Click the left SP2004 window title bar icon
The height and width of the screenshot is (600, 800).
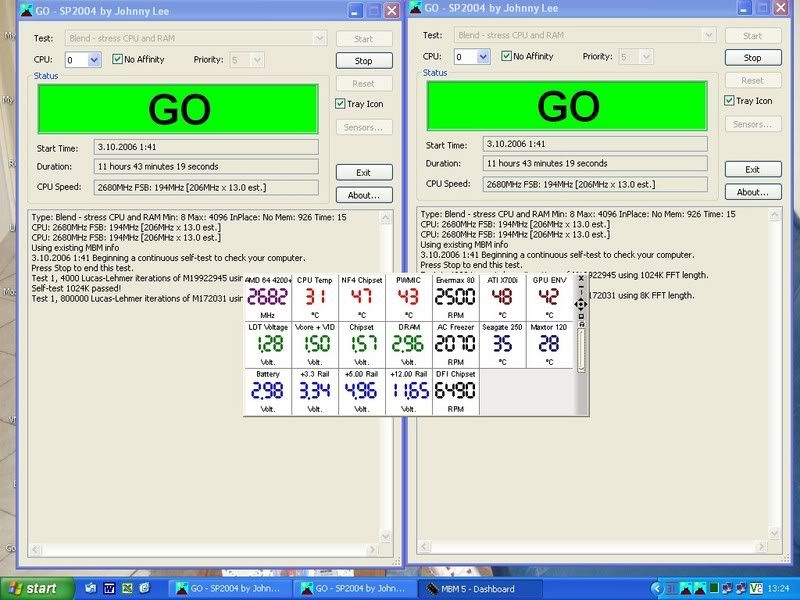click(x=26, y=10)
